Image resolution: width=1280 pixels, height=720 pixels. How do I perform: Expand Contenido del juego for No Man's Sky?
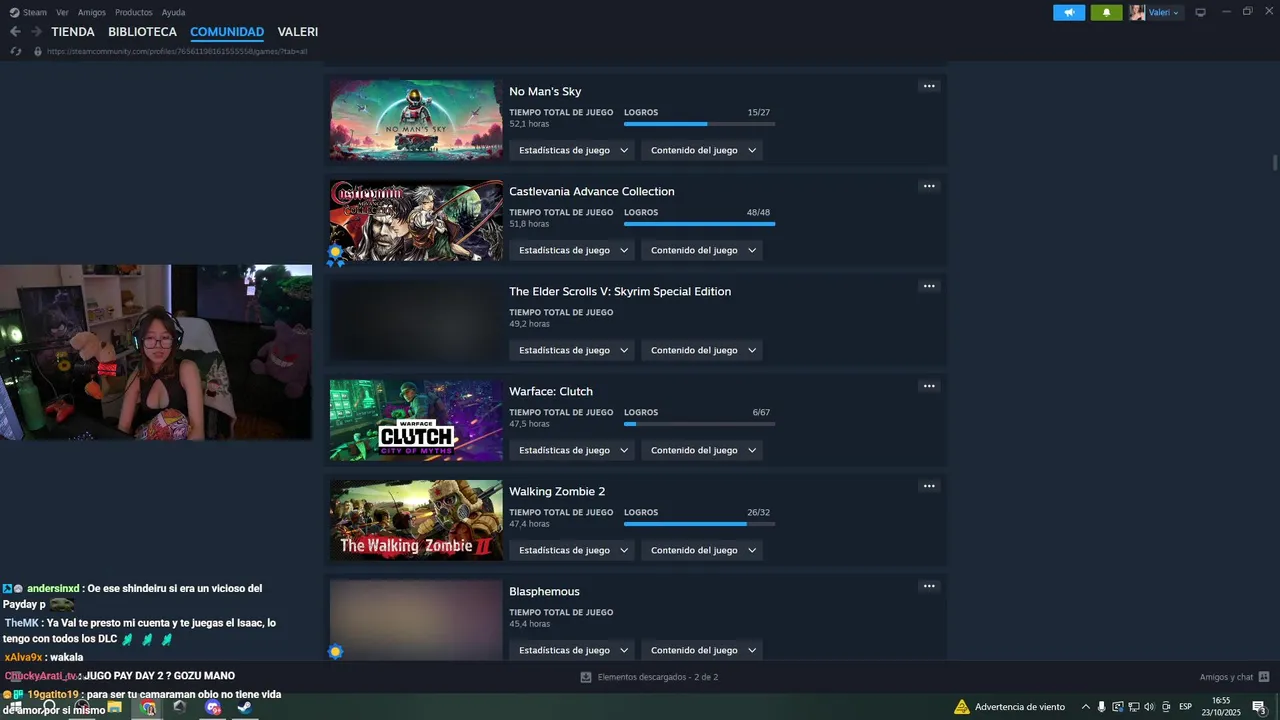[702, 150]
